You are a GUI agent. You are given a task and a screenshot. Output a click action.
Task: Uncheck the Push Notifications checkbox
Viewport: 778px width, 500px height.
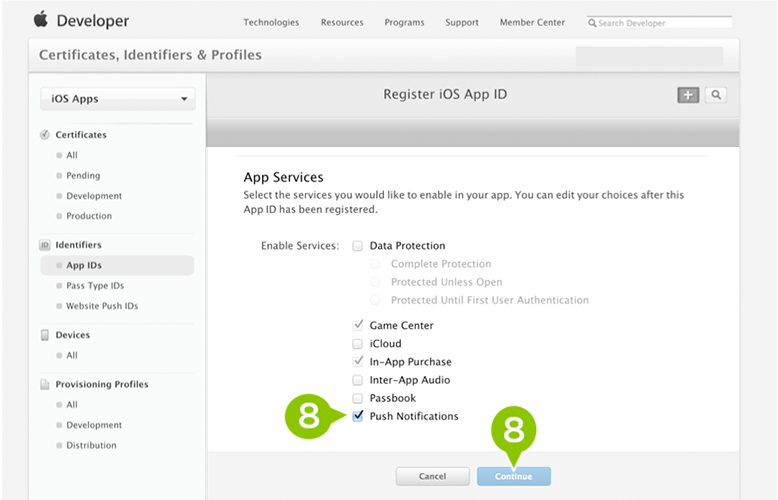pyautogui.click(x=358, y=416)
